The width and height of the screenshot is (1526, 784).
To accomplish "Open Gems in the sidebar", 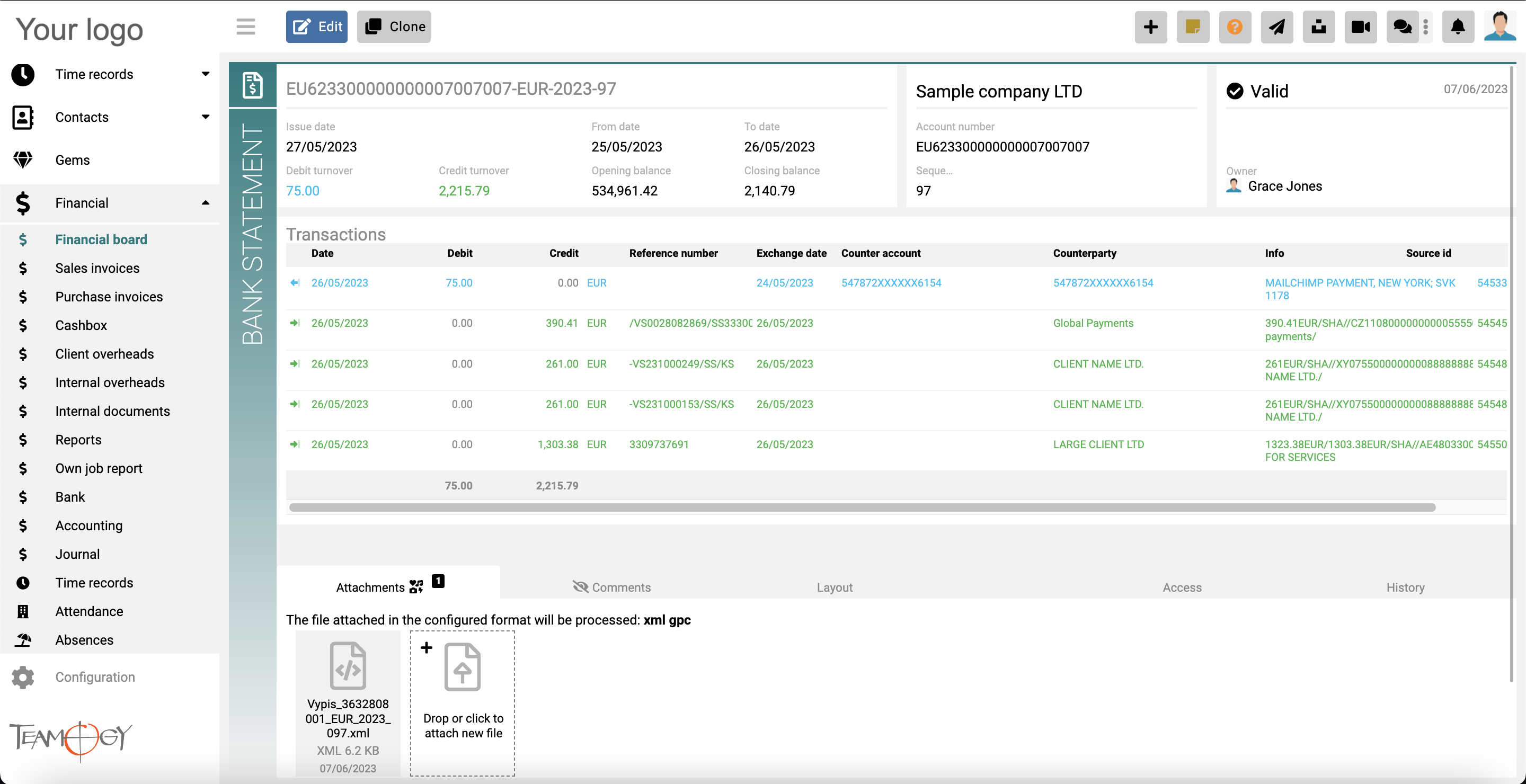I will click(x=72, y=160).
